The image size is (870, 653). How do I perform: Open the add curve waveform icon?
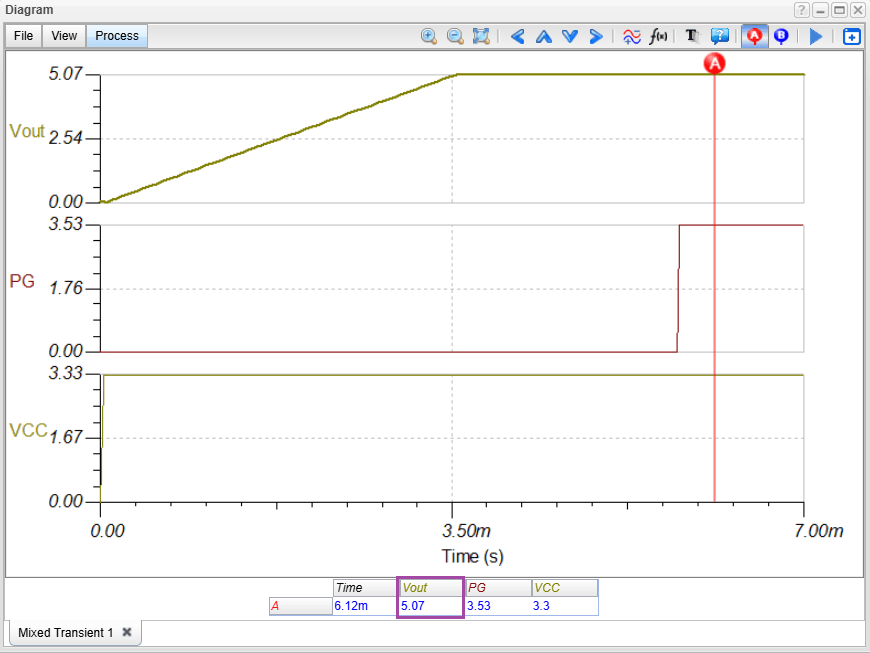pyautogui.click(x=632, y=36)
